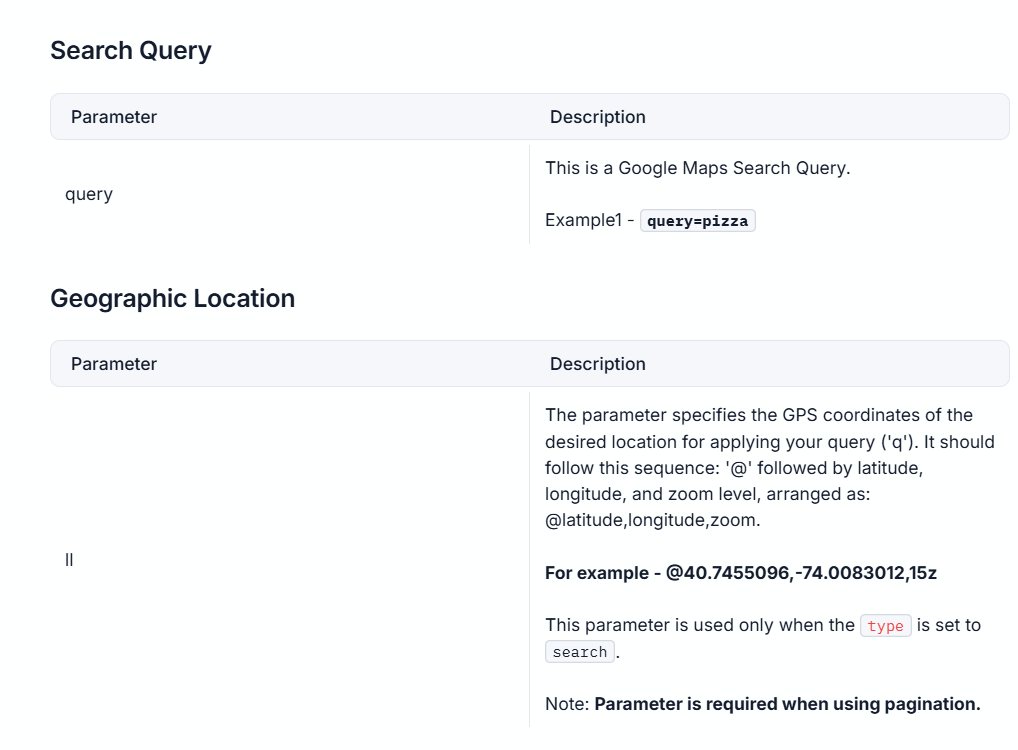Click the ll parameter name
This screenshot has height=750, width=1018.
coord(68,559)
